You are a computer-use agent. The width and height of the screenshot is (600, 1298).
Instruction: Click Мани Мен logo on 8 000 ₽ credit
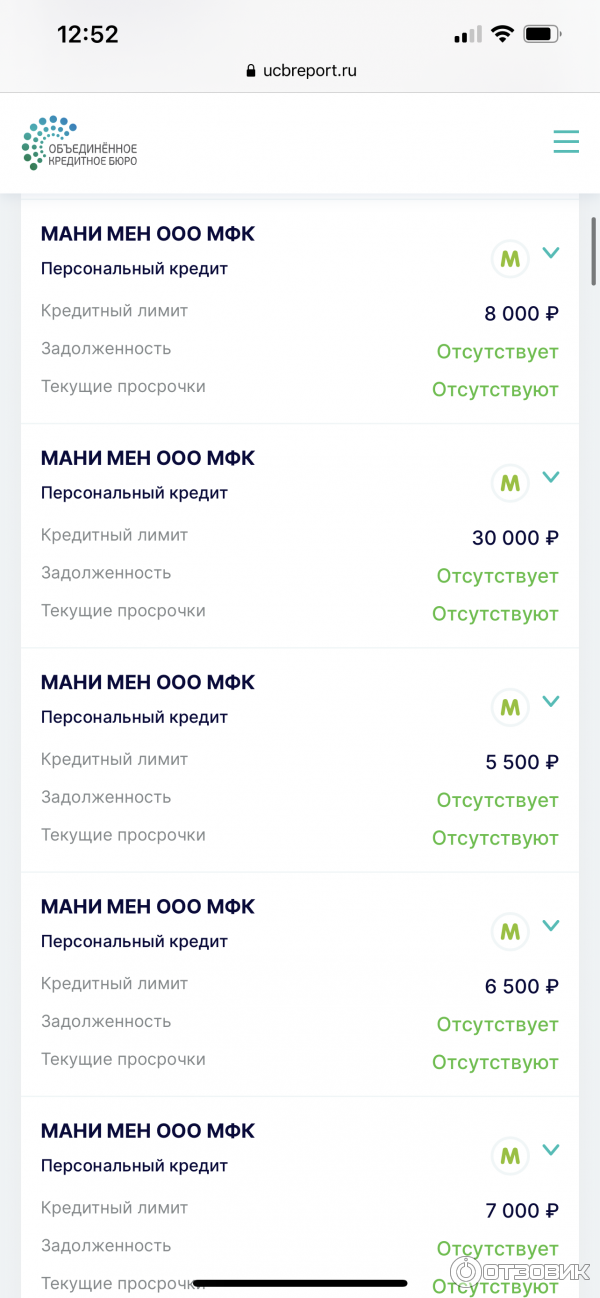pyautogui.click(x=510, y=260)
